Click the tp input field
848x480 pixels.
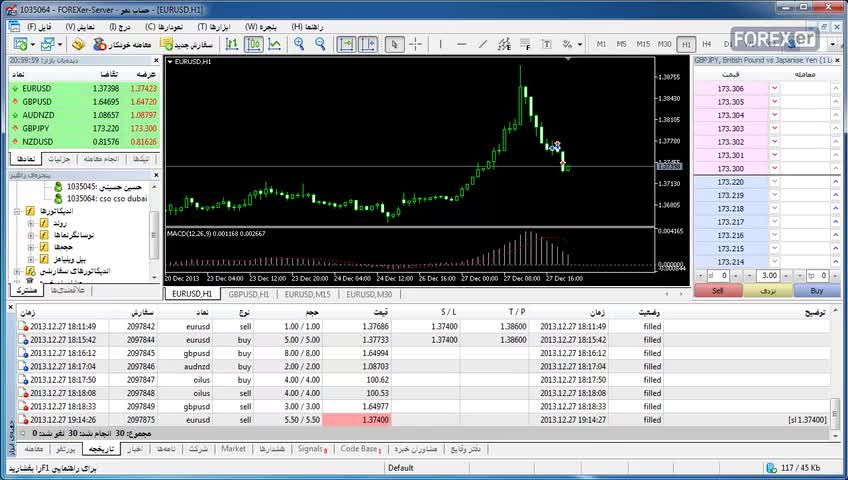tap(817, 276)
